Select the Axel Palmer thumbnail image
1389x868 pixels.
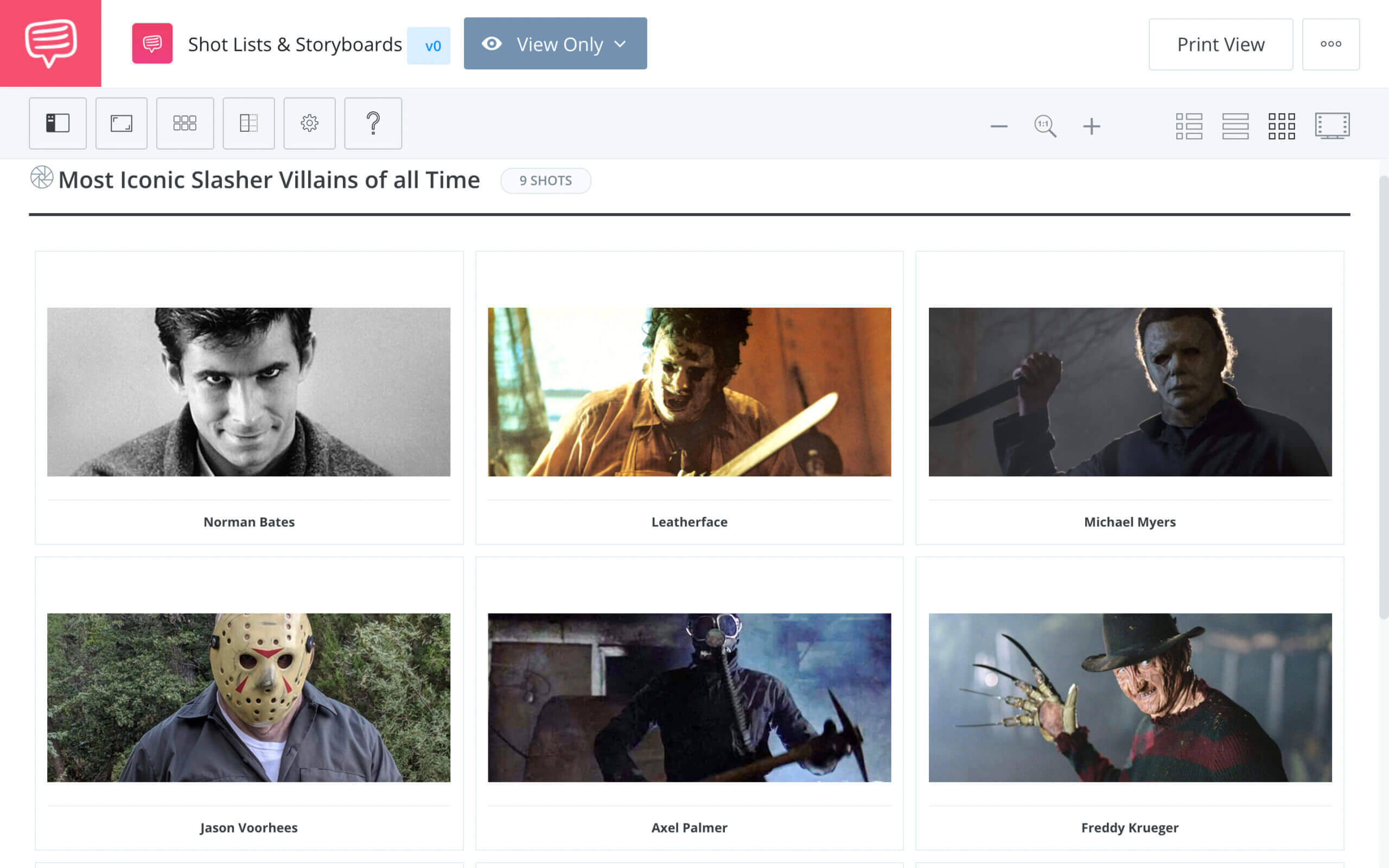click(689, 698)
